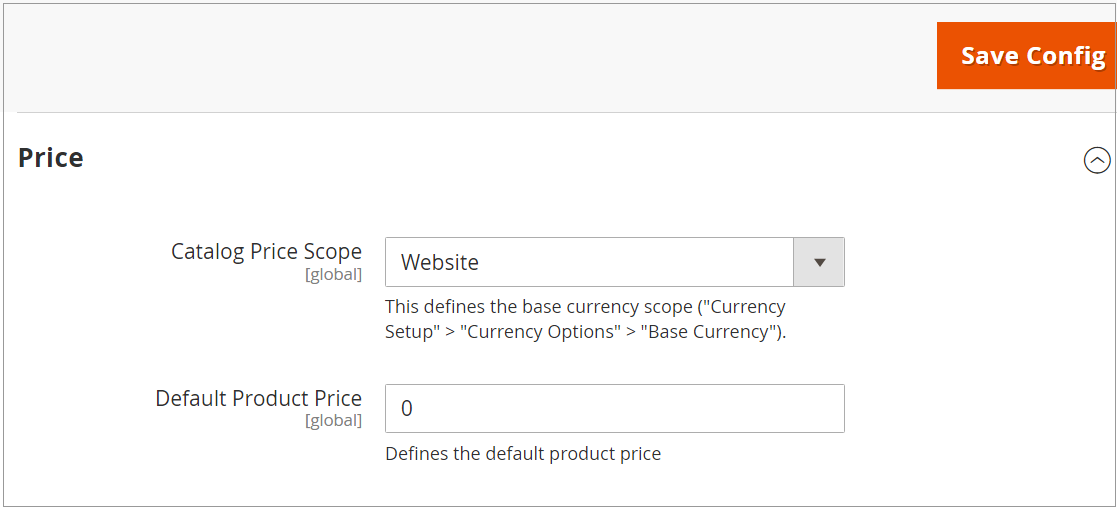Collapse the Price section using the circular chevron
Image resolution: width=1117 pixels, height=511 pixels.
[1097, 160]
